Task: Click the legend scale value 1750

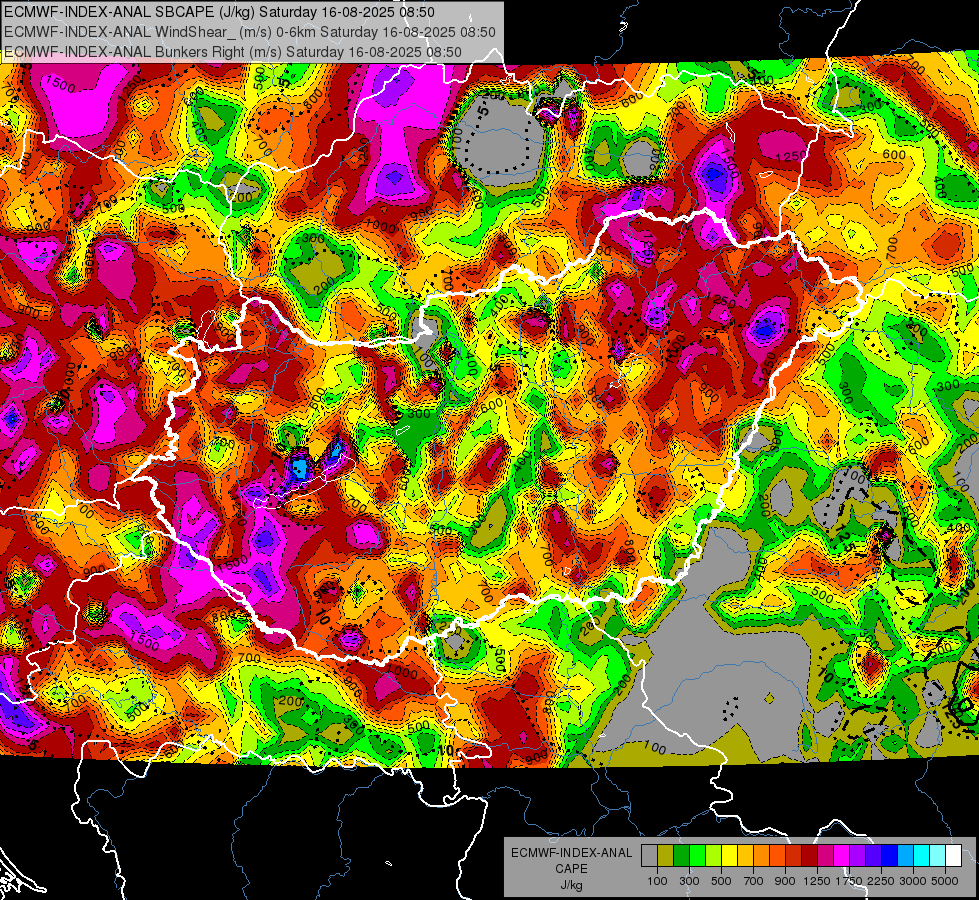Action: coord(849,881)
